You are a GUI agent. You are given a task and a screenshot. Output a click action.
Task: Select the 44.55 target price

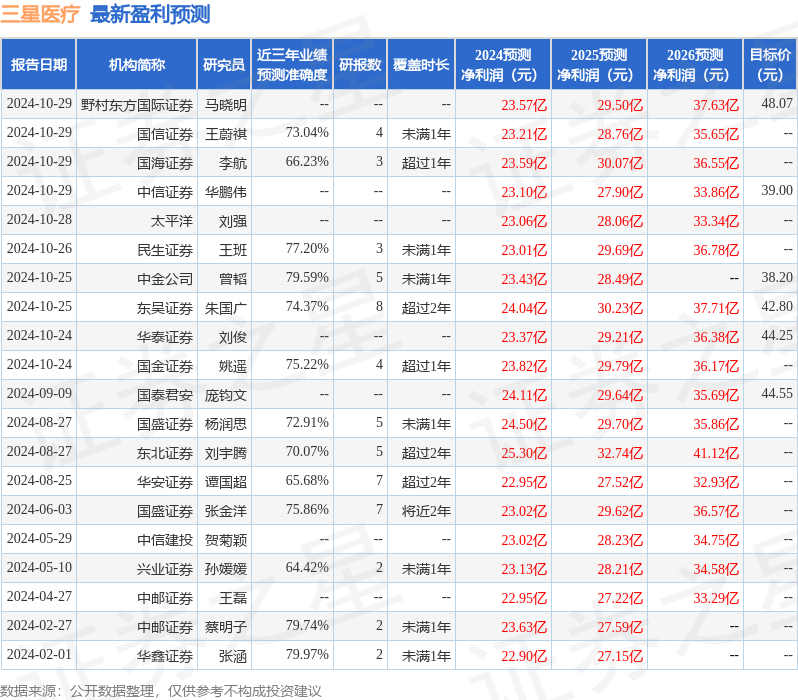777,394
